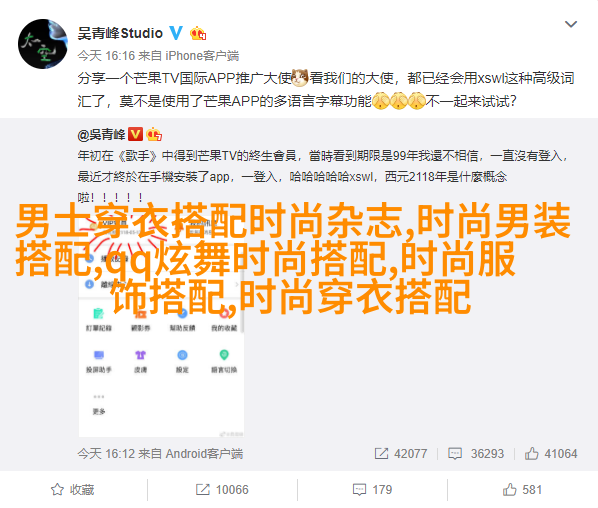
Task: Open the 吴青峰Studio username link
Action: click(120, 33)
